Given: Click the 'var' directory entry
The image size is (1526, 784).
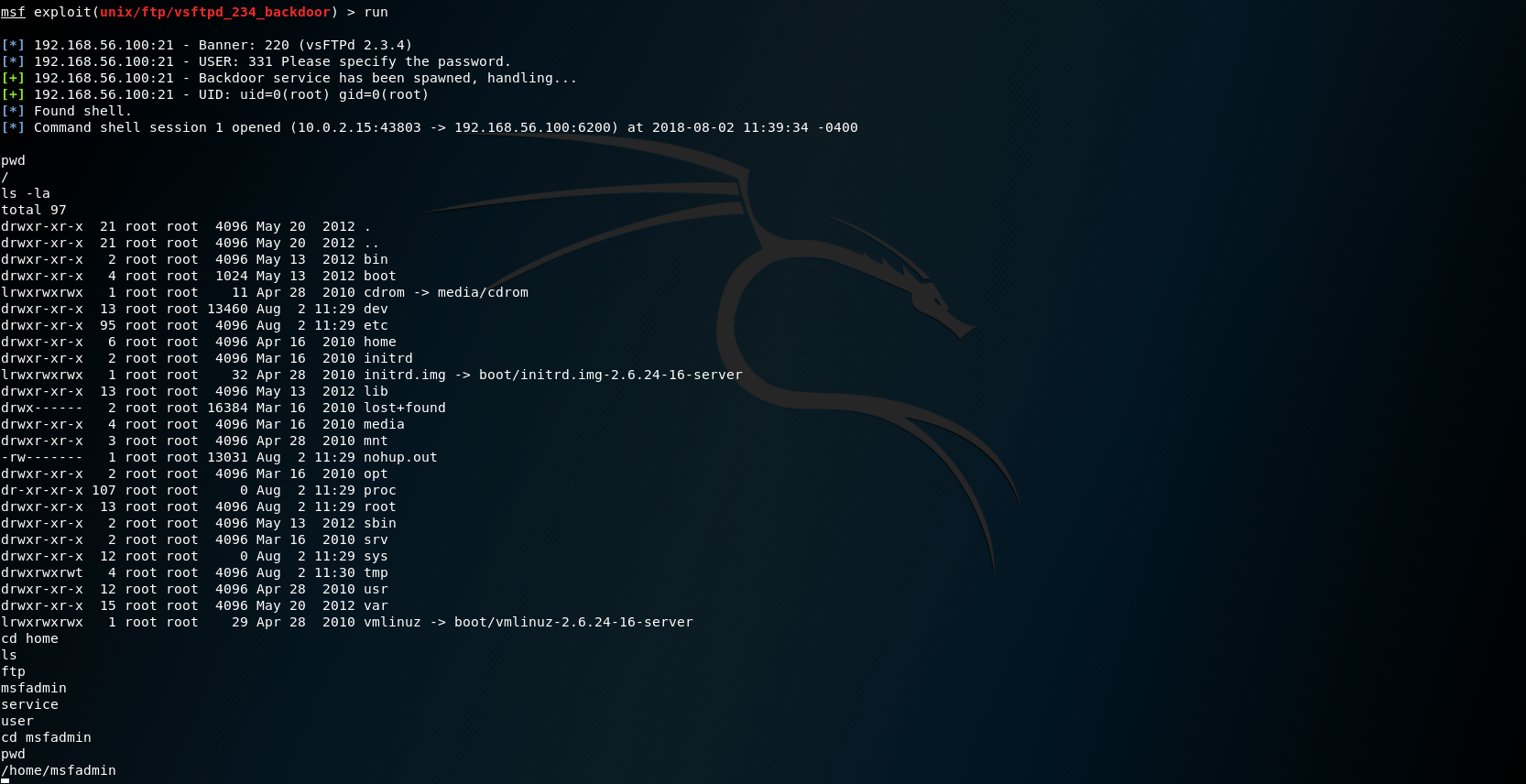Looking at the screenshot, I should (x=376, y=605).
